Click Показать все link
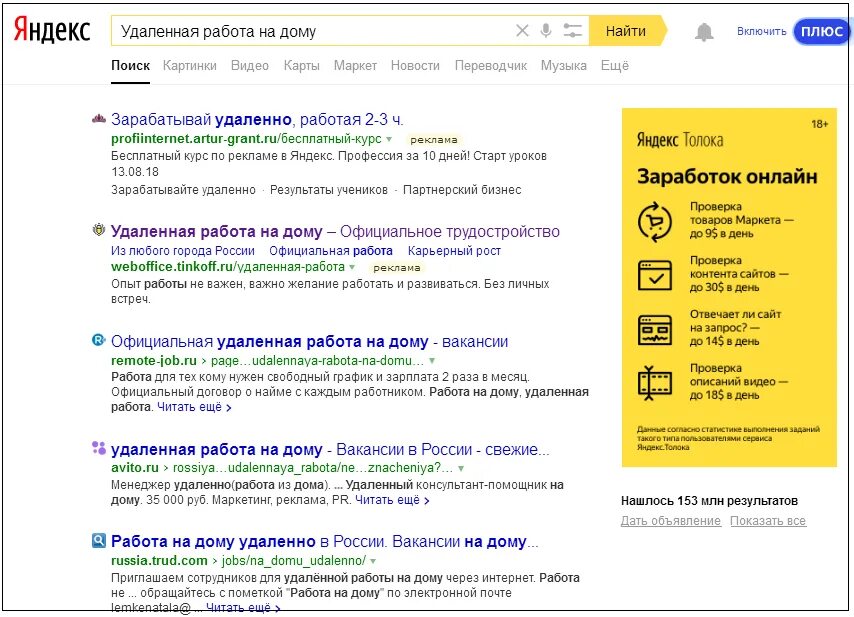 coord(768,521)
